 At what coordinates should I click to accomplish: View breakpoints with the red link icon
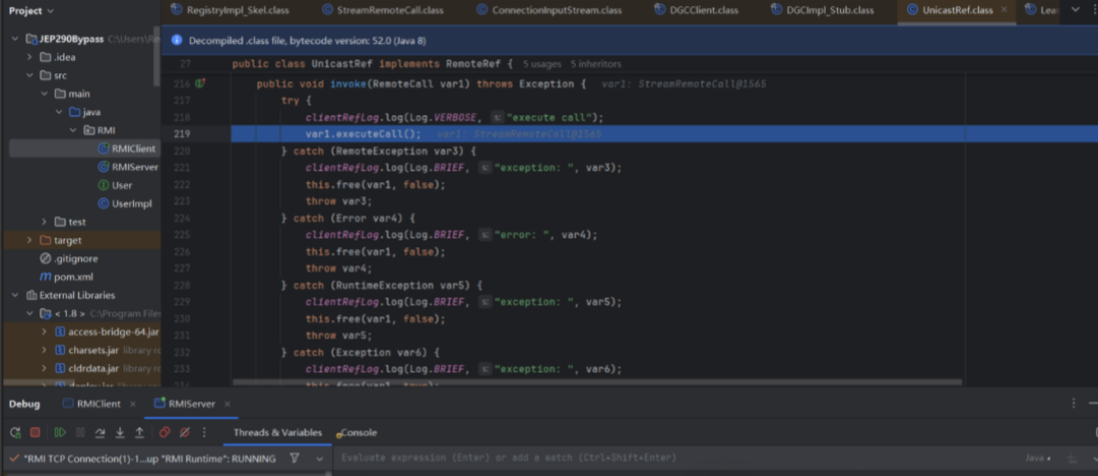point(165,433)
